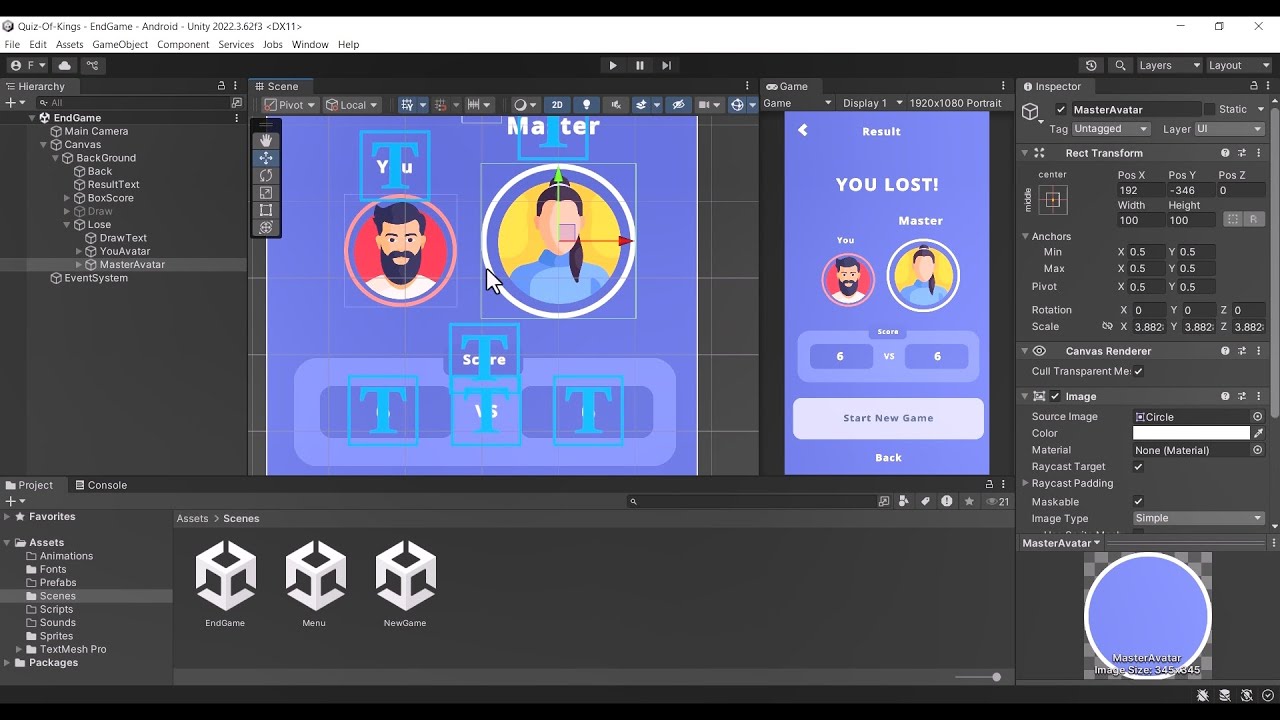This screenshot has width=1280, height=720.
Task: Click the Play button
Action: 613,65
